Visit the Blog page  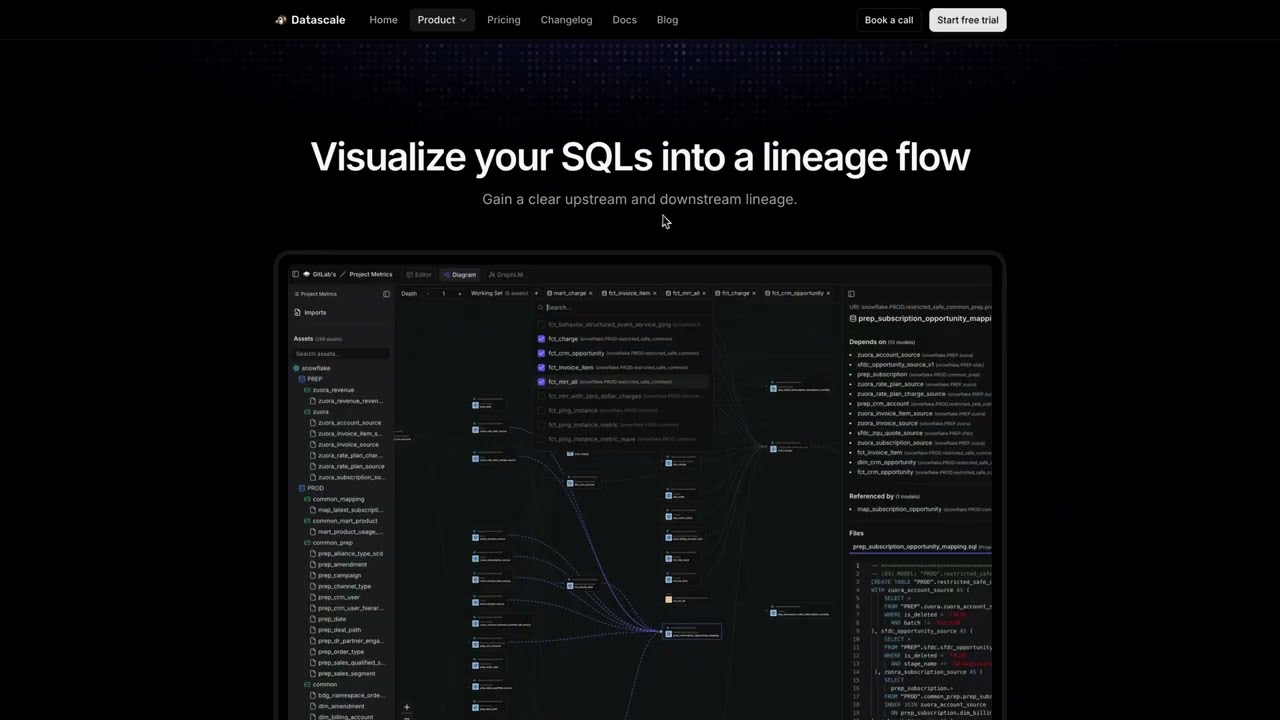point(667,20)
